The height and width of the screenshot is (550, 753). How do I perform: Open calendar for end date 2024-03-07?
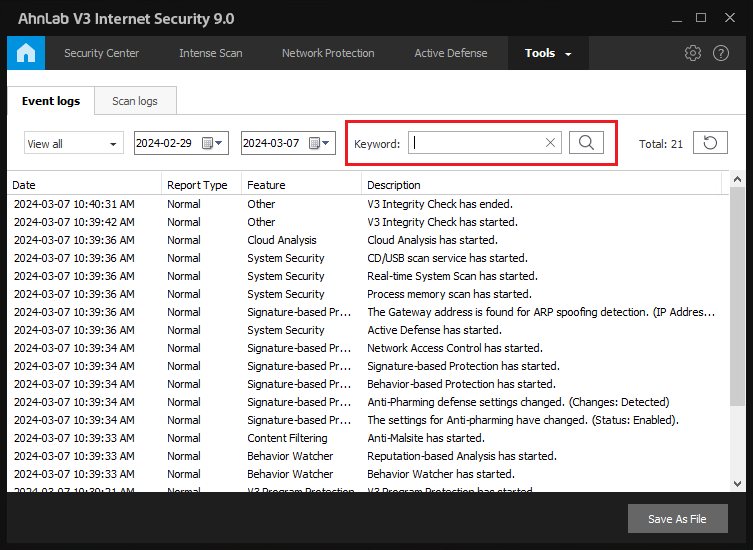(319, 143)
